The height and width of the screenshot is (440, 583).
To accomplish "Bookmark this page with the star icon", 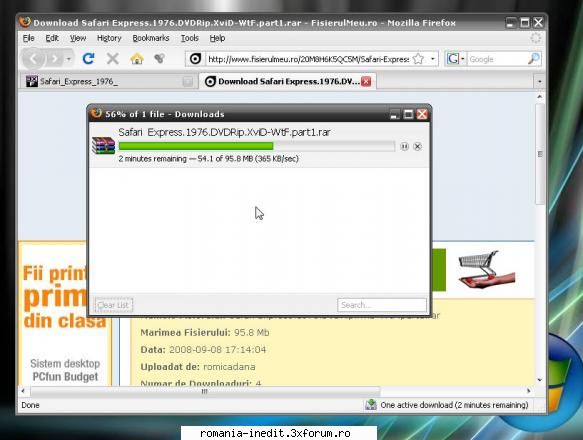I will [419, 59].
